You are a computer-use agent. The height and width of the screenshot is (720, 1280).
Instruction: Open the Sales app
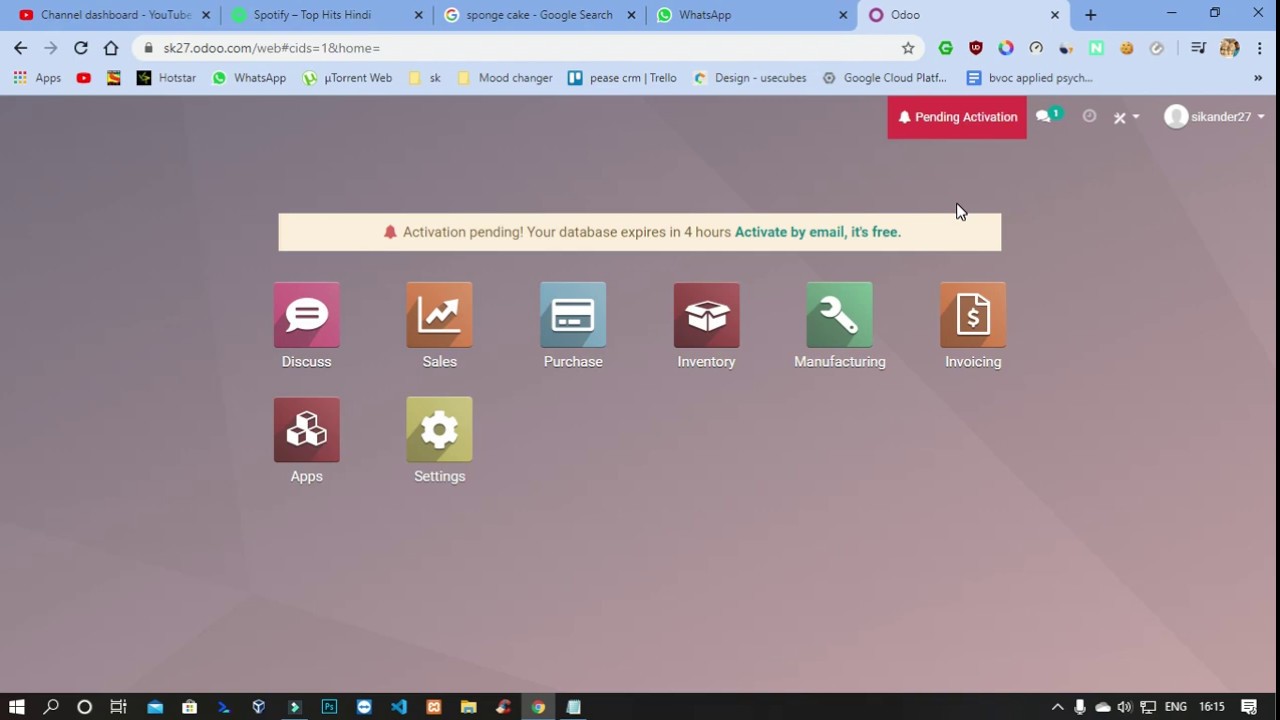[x=439, y=326]
